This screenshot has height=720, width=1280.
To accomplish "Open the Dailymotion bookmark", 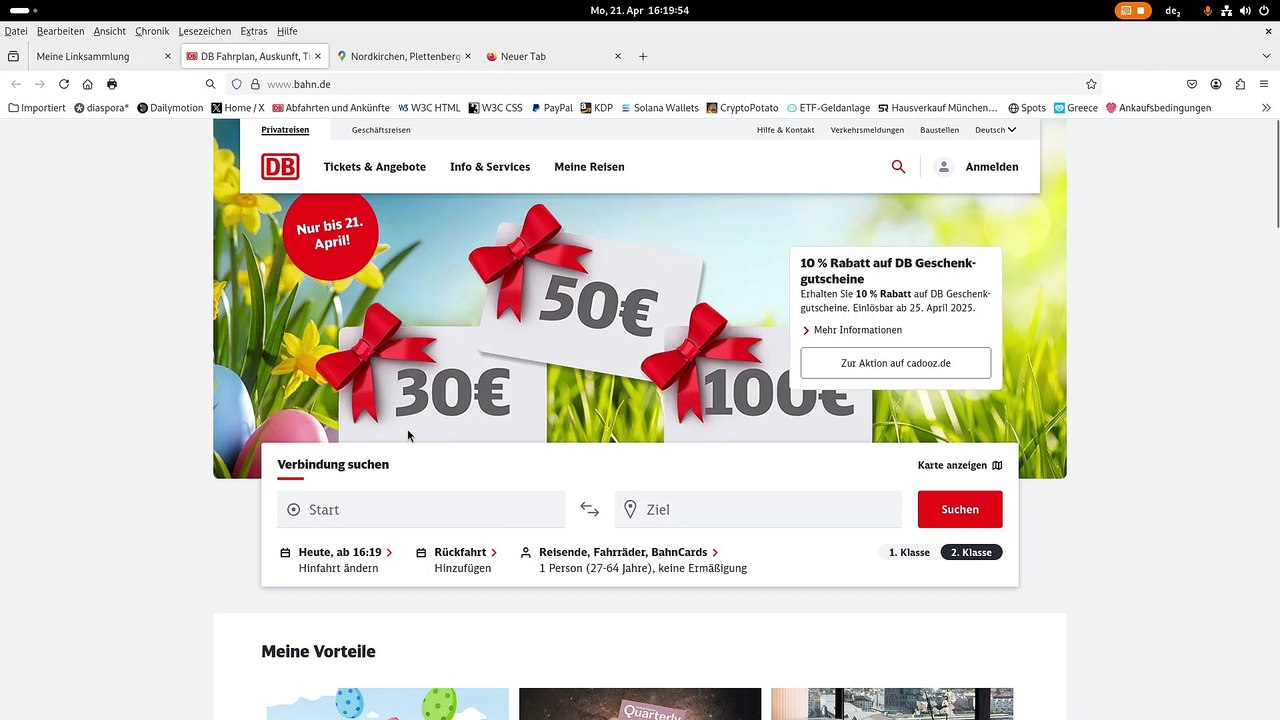I will [x=170, y=108].
